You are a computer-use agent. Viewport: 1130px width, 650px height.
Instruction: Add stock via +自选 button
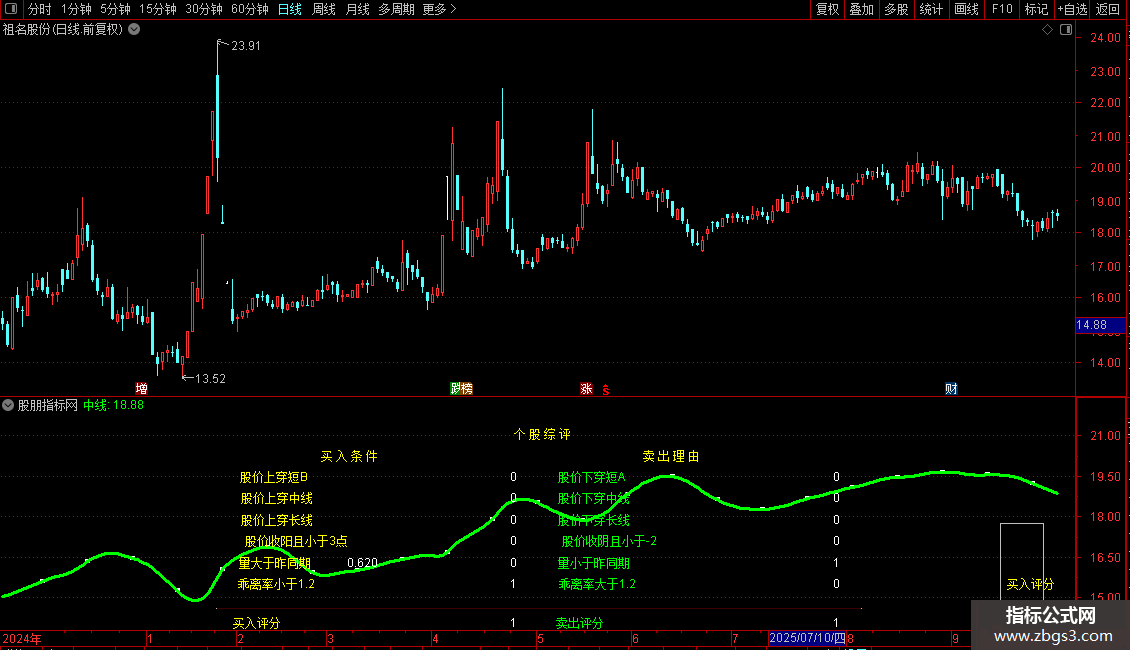point(1072,9)
